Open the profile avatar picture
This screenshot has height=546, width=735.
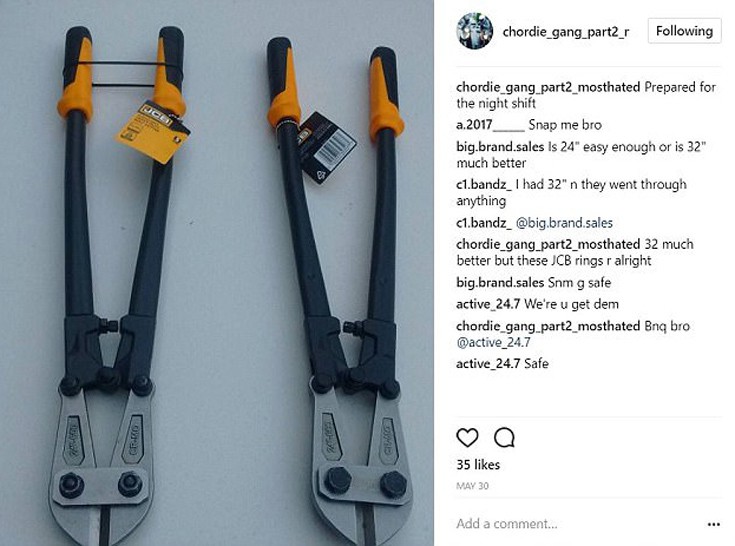click(474, 31)
